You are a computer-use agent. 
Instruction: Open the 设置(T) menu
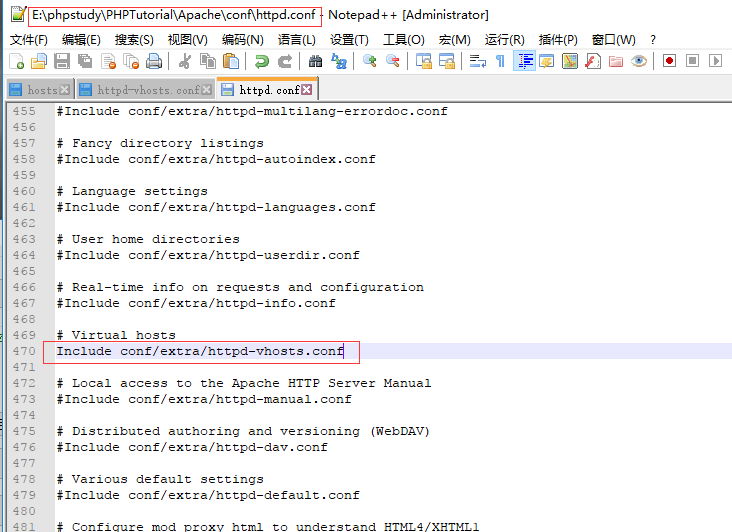click(349, 40)
